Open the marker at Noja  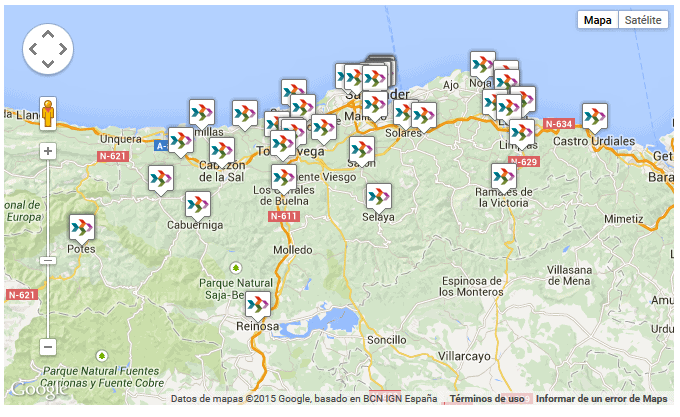[483, 66]
